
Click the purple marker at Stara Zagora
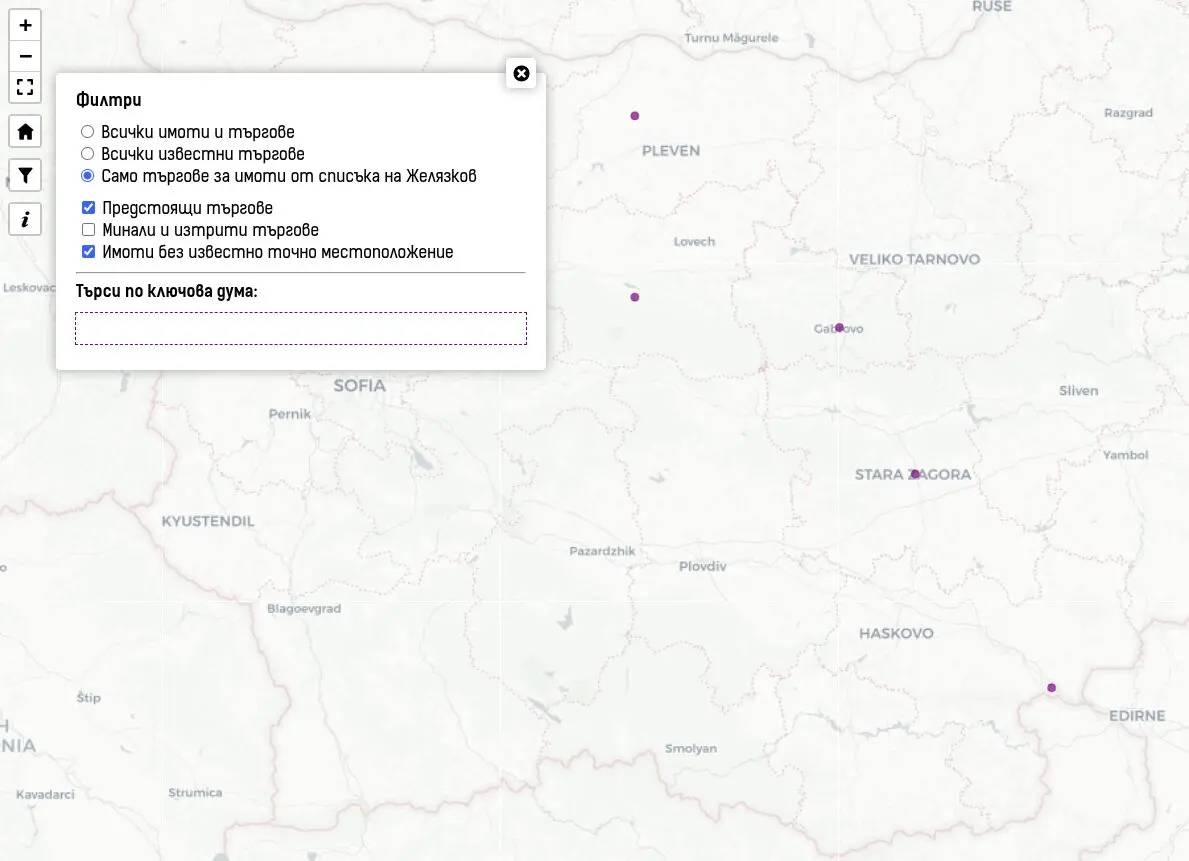click(915, 474)
